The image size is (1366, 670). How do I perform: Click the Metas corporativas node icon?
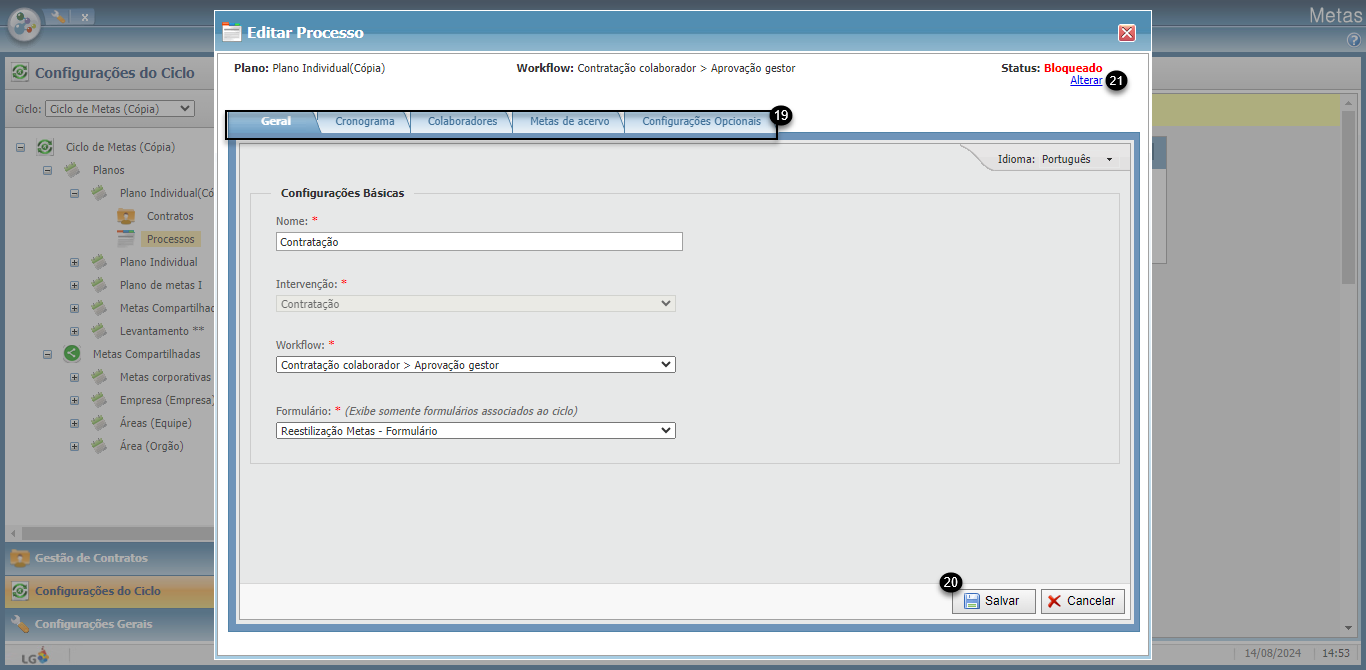(x=99, y=377)
